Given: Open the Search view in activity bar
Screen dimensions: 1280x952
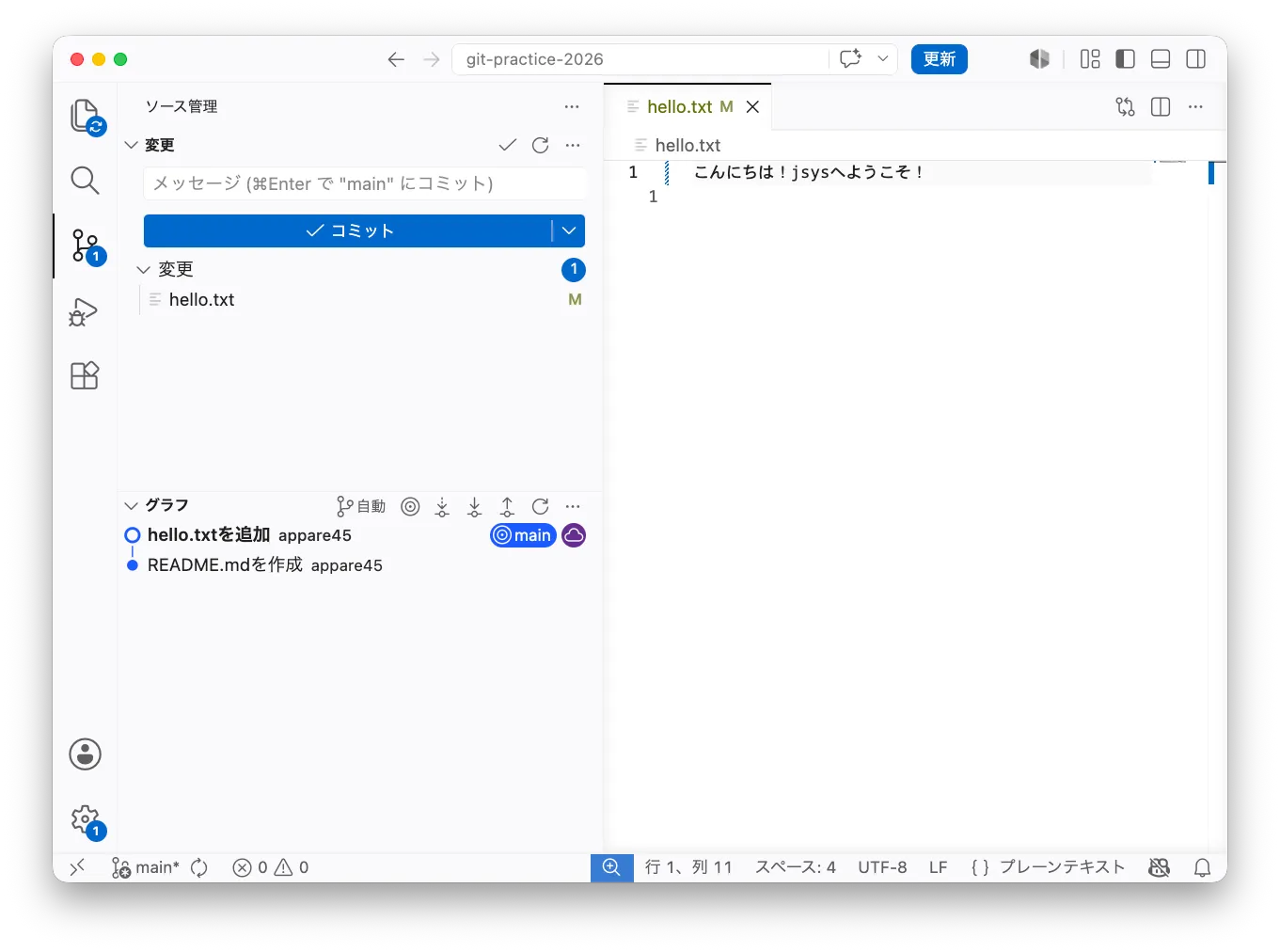Looking at the screenshot, I should (x=85, y=180).
